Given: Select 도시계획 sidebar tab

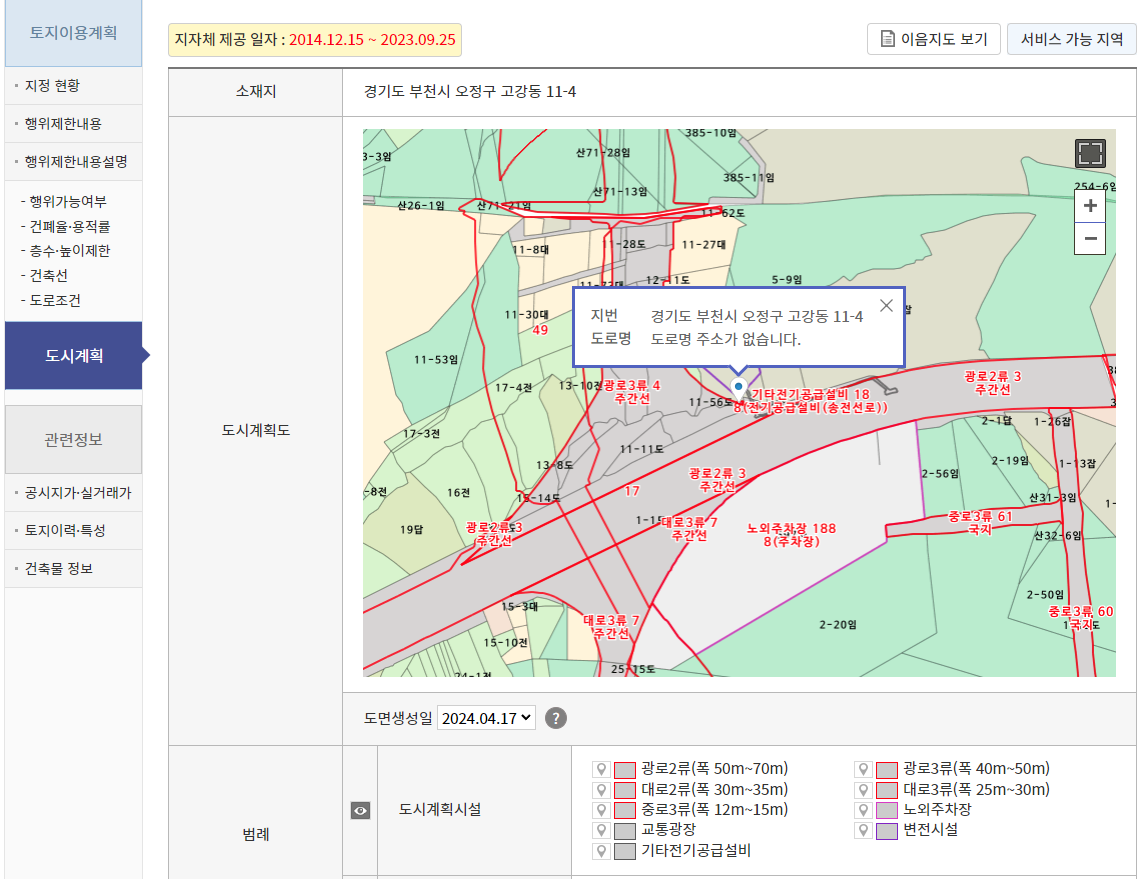Looking at the screenshot, I should (x=73, y=356).
